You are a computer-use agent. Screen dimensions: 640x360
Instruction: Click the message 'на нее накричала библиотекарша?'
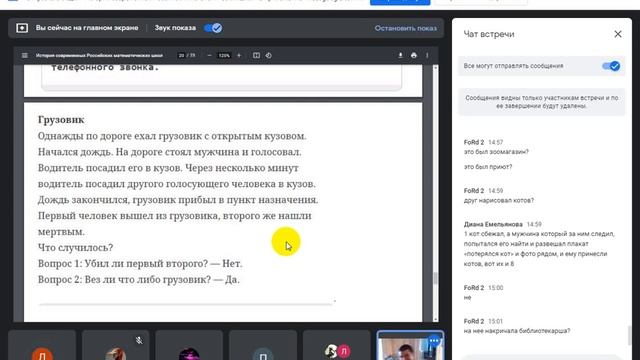(517, 331)
